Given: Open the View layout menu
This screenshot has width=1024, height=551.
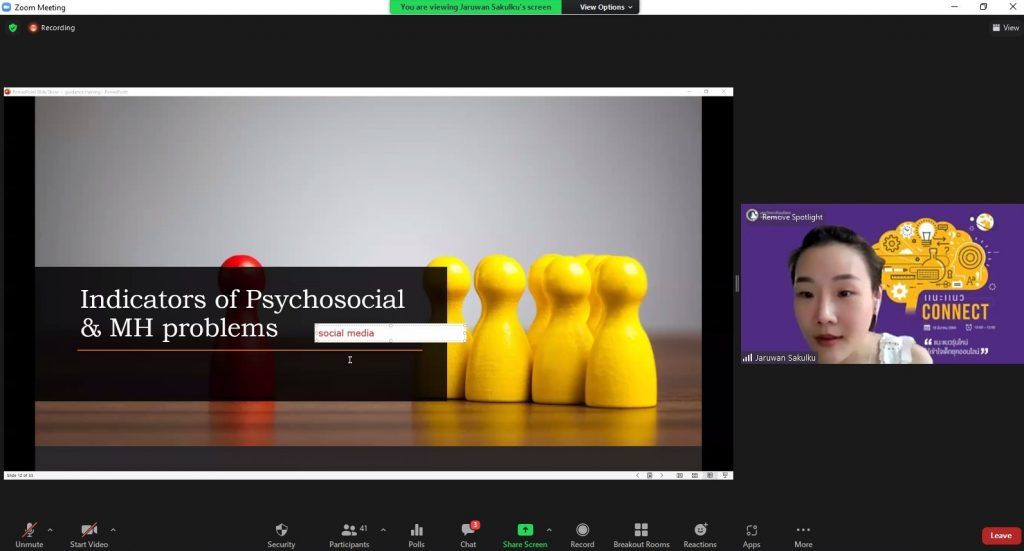Looking at the screenshot, I should pos(1005,28).
